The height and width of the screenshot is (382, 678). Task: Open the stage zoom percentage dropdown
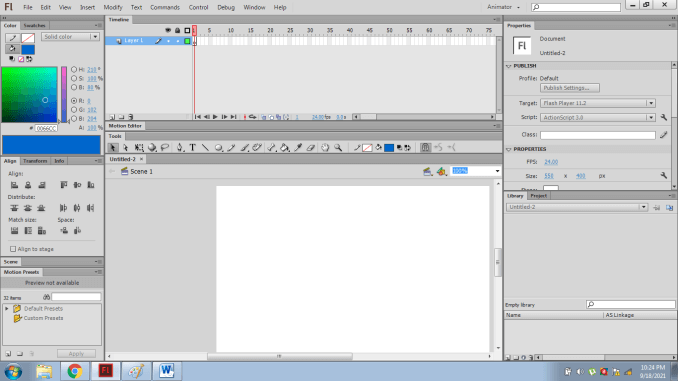(x=497, y=171)
